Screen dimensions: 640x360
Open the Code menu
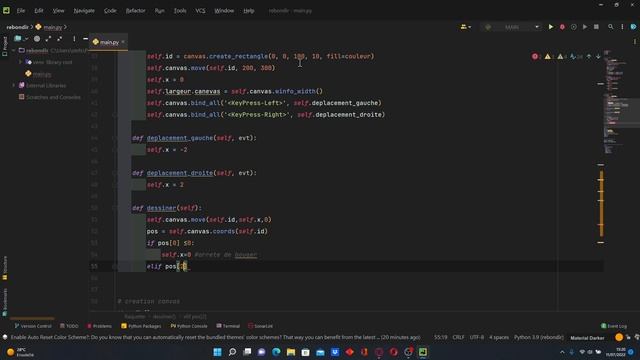point(110,11)
